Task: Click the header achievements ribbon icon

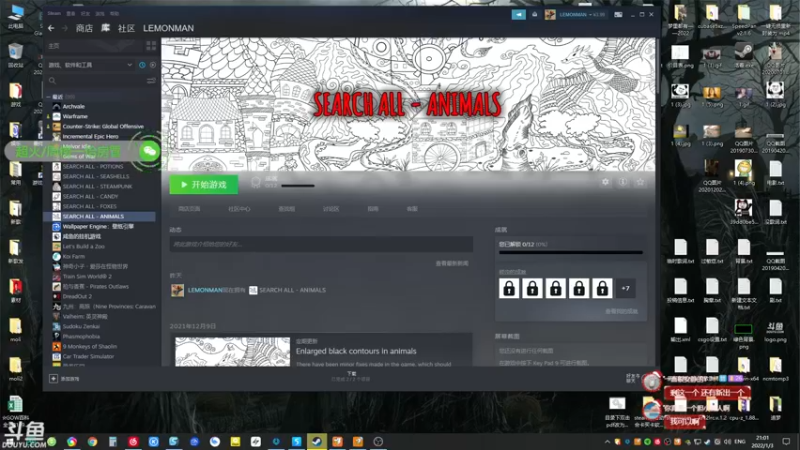Action: coord(256,182)
